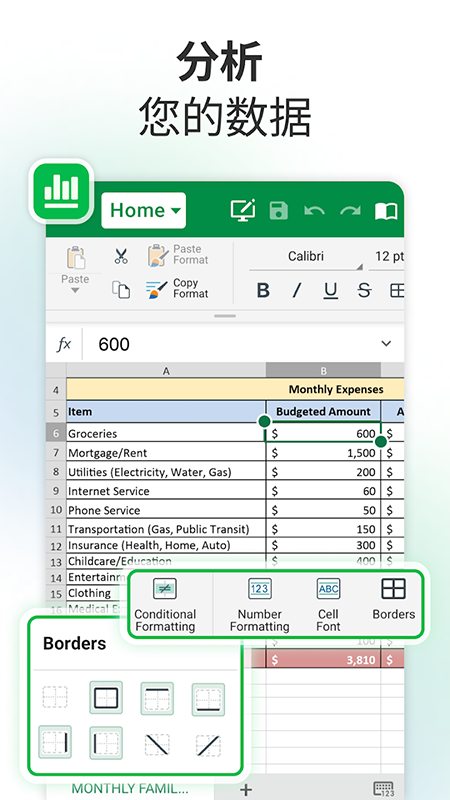Open Borders from the format bar

[393, 599]
